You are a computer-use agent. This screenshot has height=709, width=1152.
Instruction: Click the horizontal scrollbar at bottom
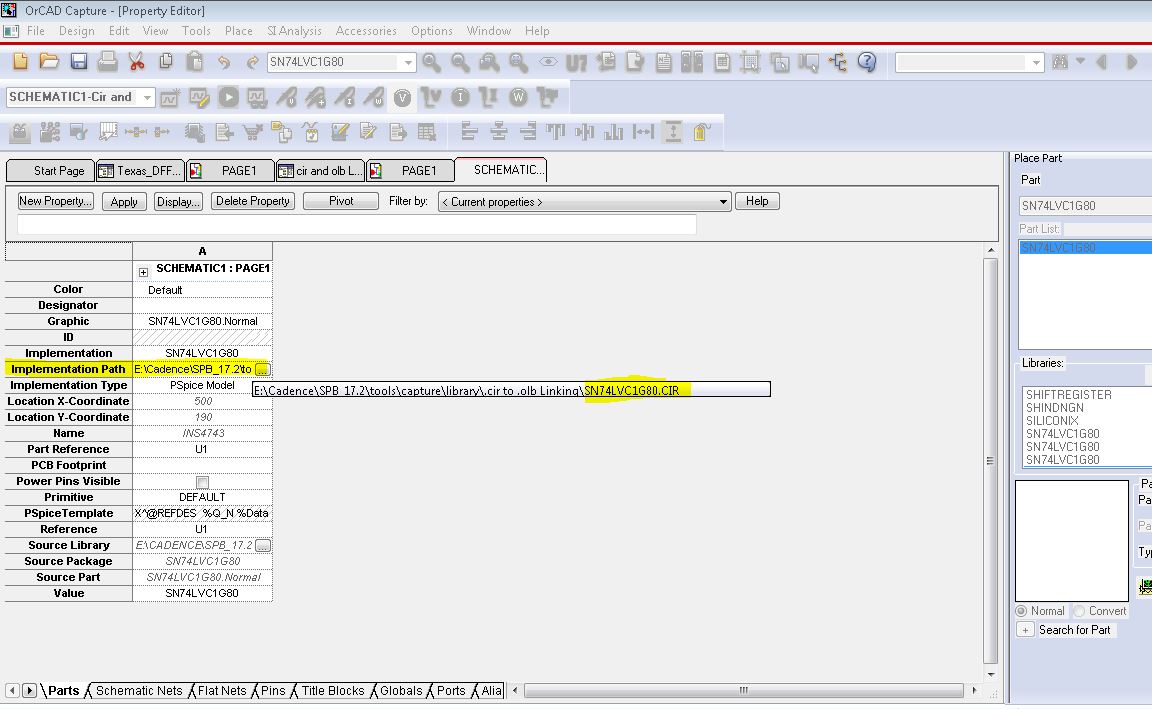click(744, 691)
